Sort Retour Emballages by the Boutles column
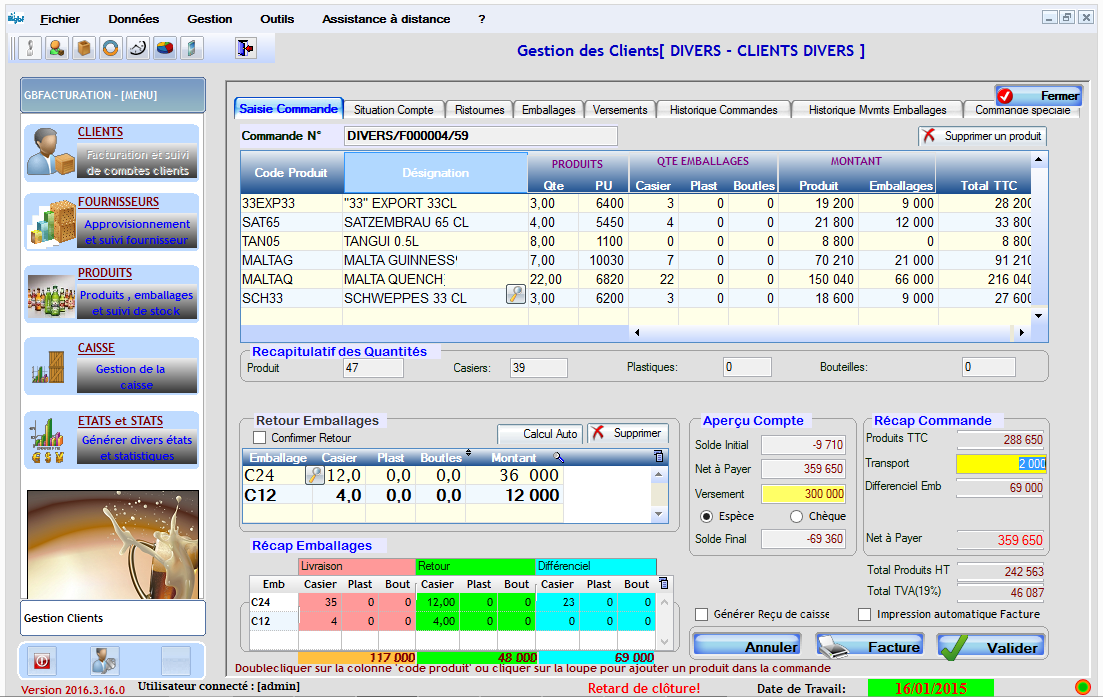This screenshot has height=697, width=1103. [441, 457]
